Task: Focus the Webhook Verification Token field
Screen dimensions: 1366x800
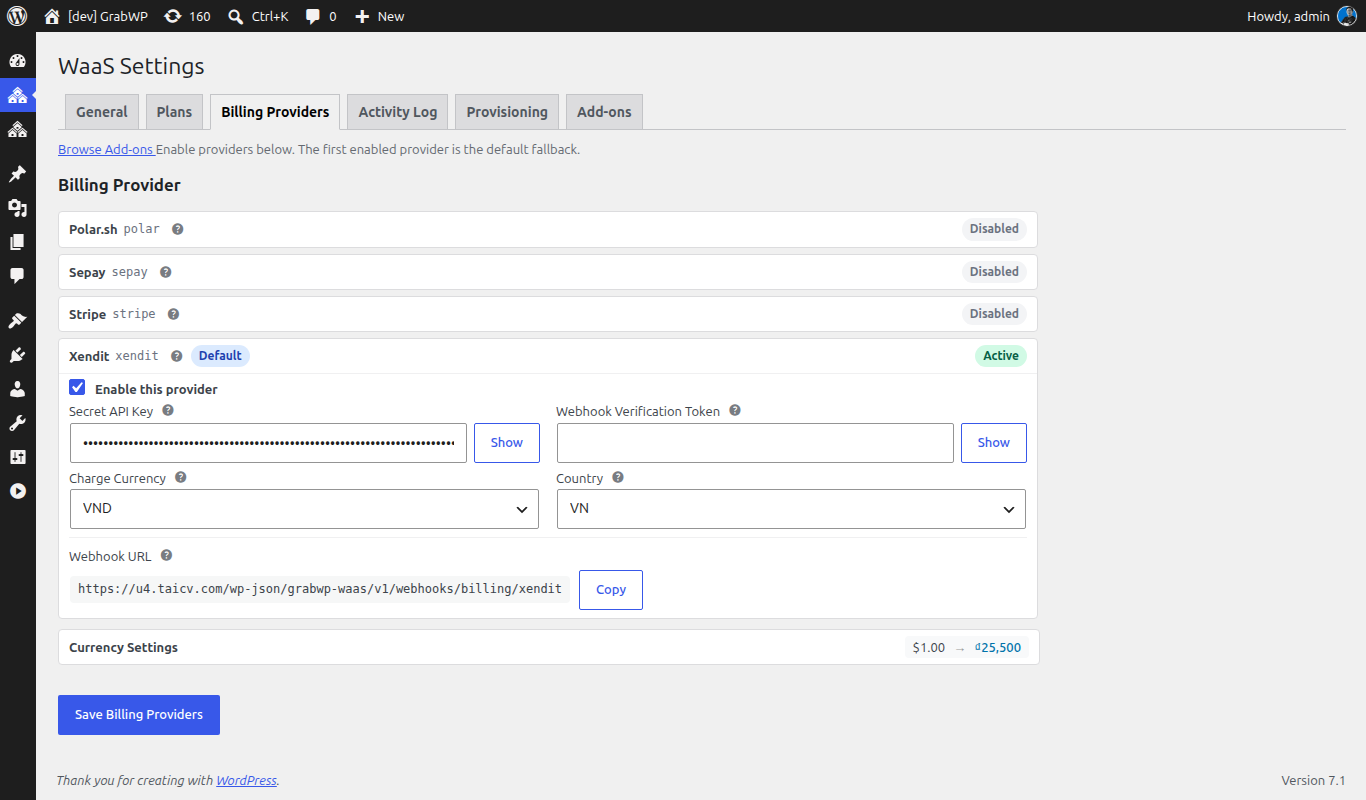Action: pos(755,443)
